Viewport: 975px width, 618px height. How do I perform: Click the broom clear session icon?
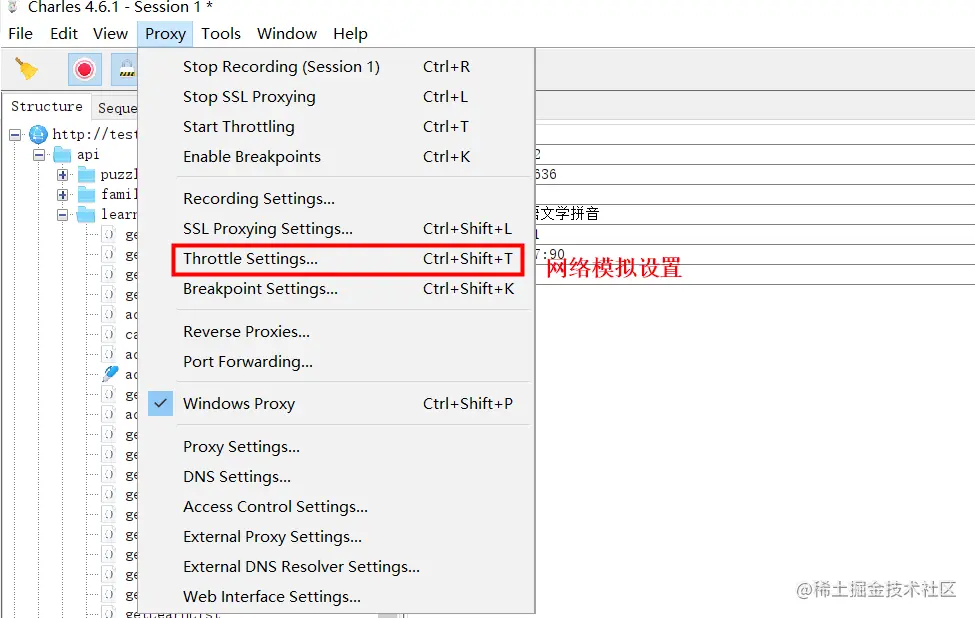click(26, 69)
